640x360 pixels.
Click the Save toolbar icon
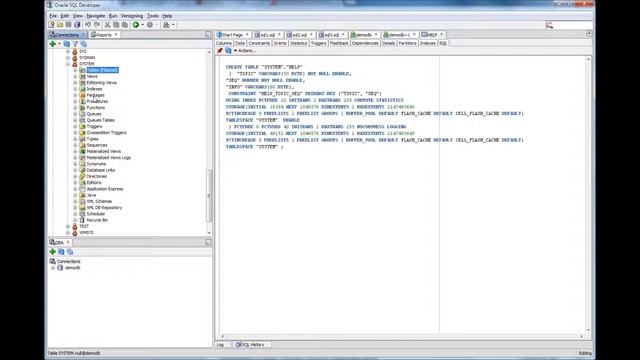(x=68, y=25)
